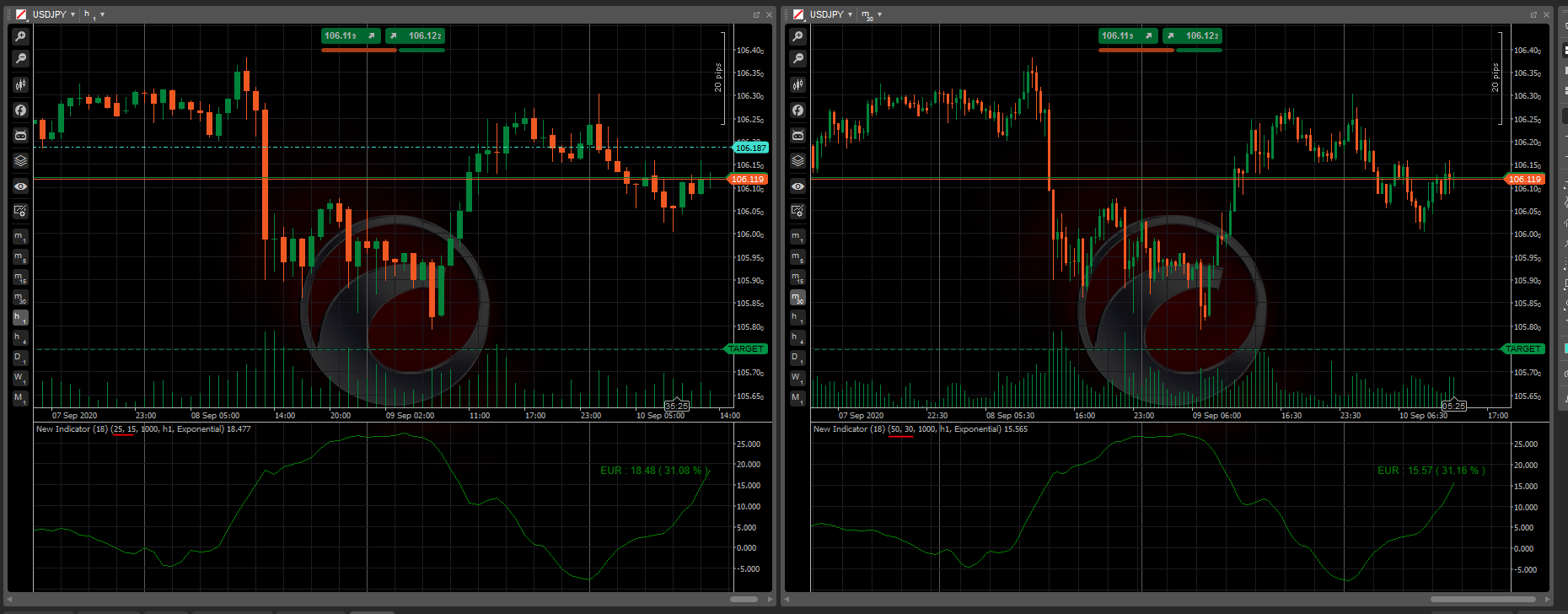This screenshot has width=1568, height=614.
Task: Open chart type candlestick selector on left chart
Action: click(20, 84)
